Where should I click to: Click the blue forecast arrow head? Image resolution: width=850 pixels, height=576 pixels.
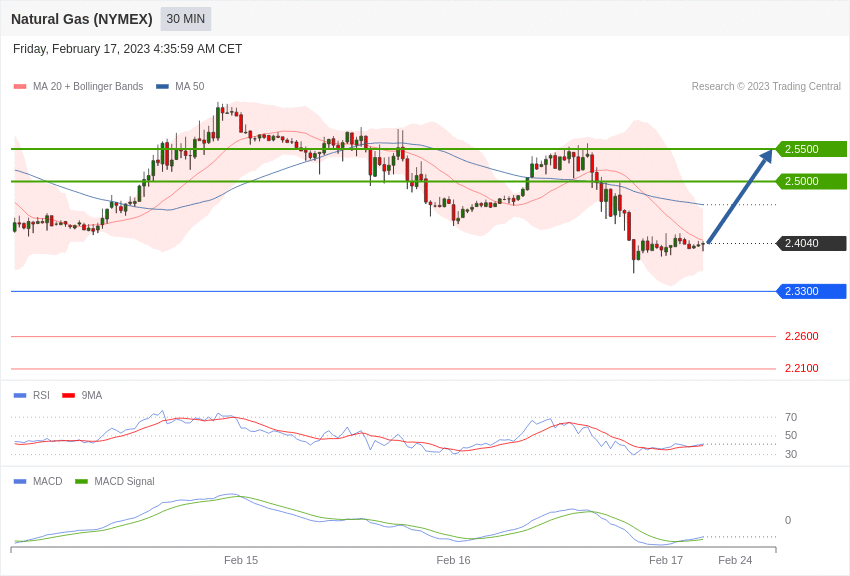click(767, 156)
